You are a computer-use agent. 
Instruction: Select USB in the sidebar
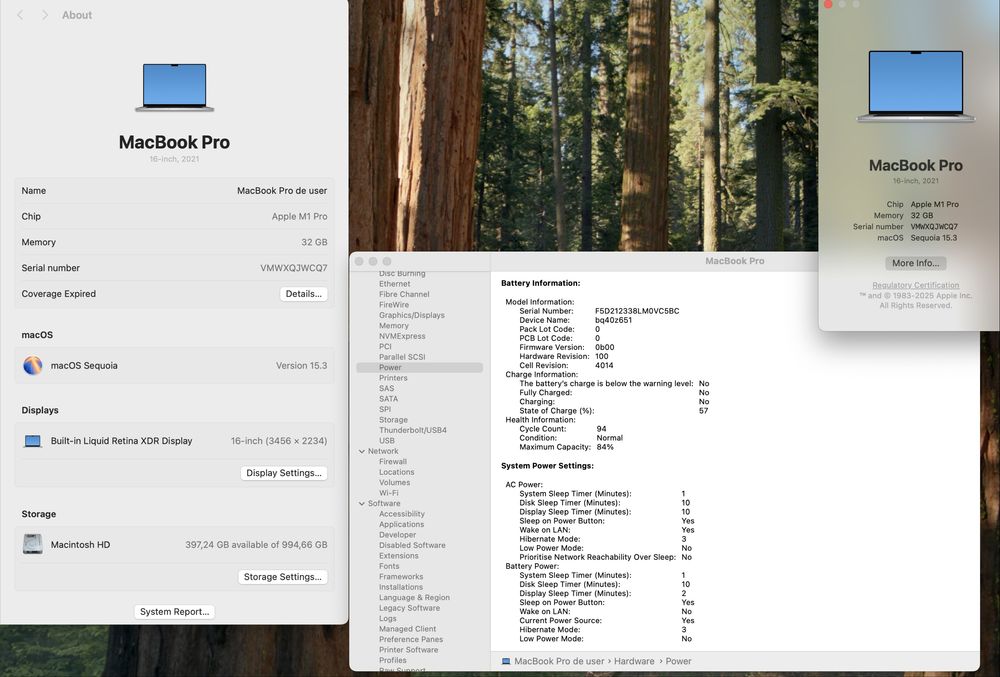(x=386, y=440)
